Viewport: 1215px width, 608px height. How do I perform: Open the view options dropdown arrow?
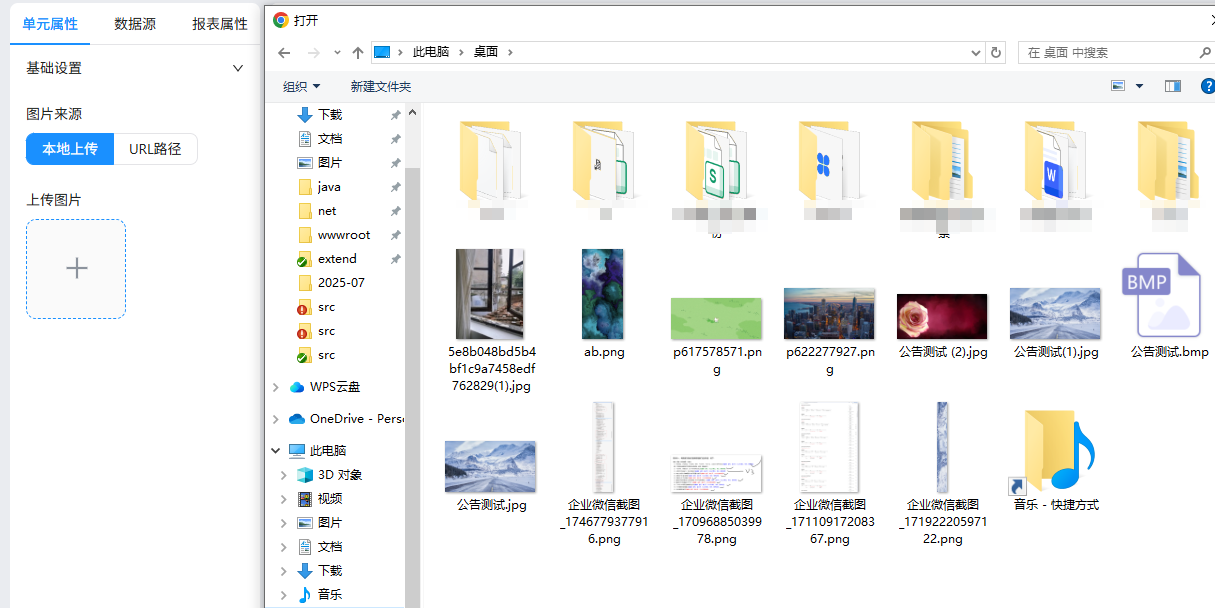(x=1139, y=87)
